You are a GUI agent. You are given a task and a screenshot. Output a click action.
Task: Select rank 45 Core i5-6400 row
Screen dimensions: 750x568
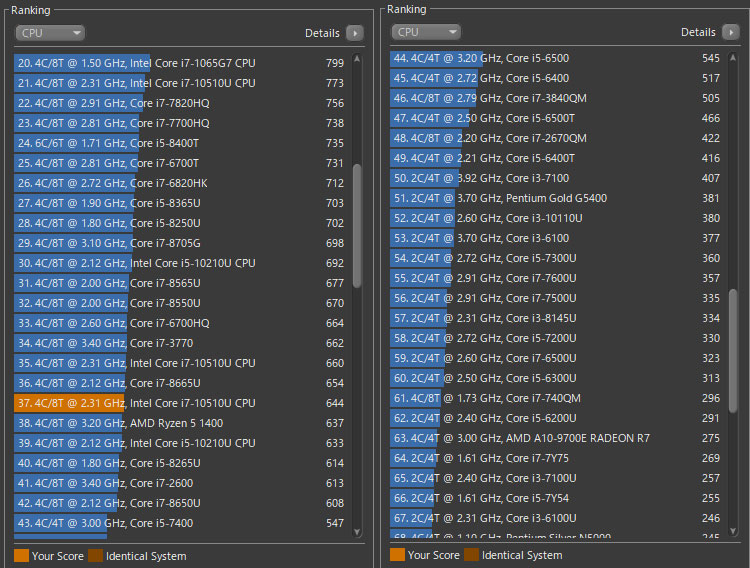tap(557, 78)
